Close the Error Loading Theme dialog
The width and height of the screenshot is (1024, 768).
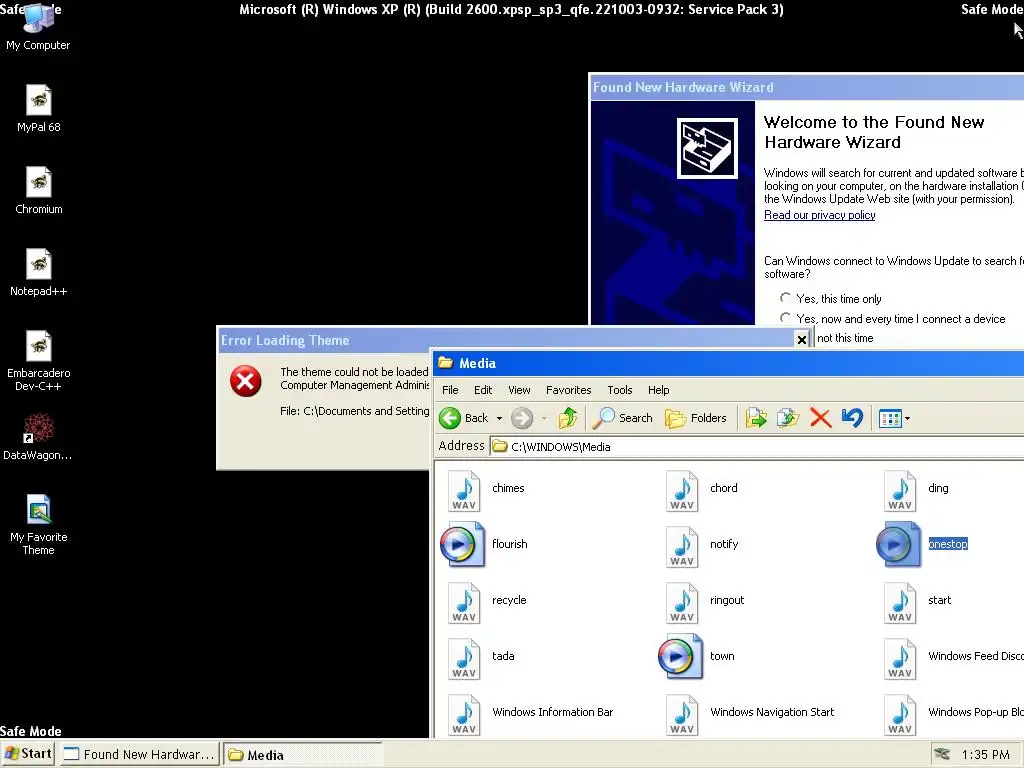[x=801, y=339]
